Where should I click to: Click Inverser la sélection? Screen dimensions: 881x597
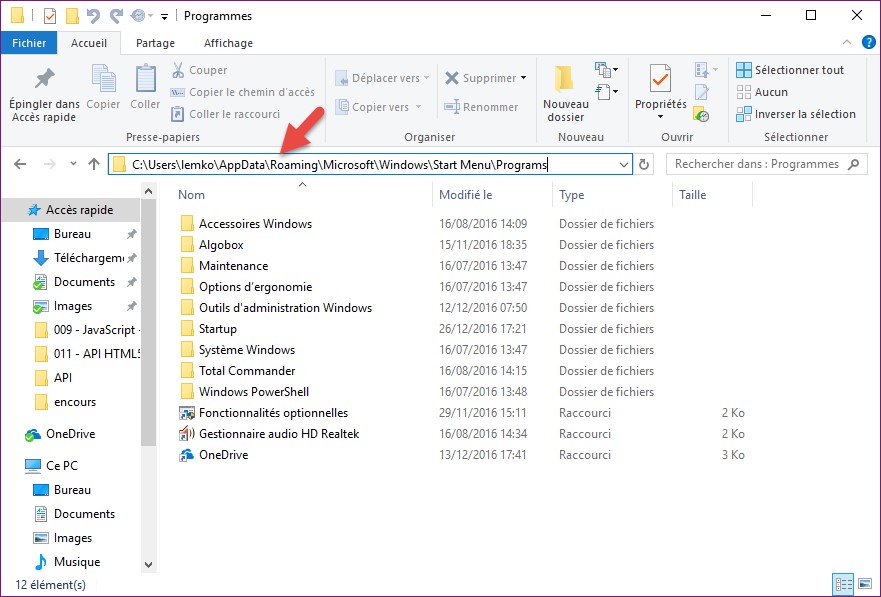796,114
